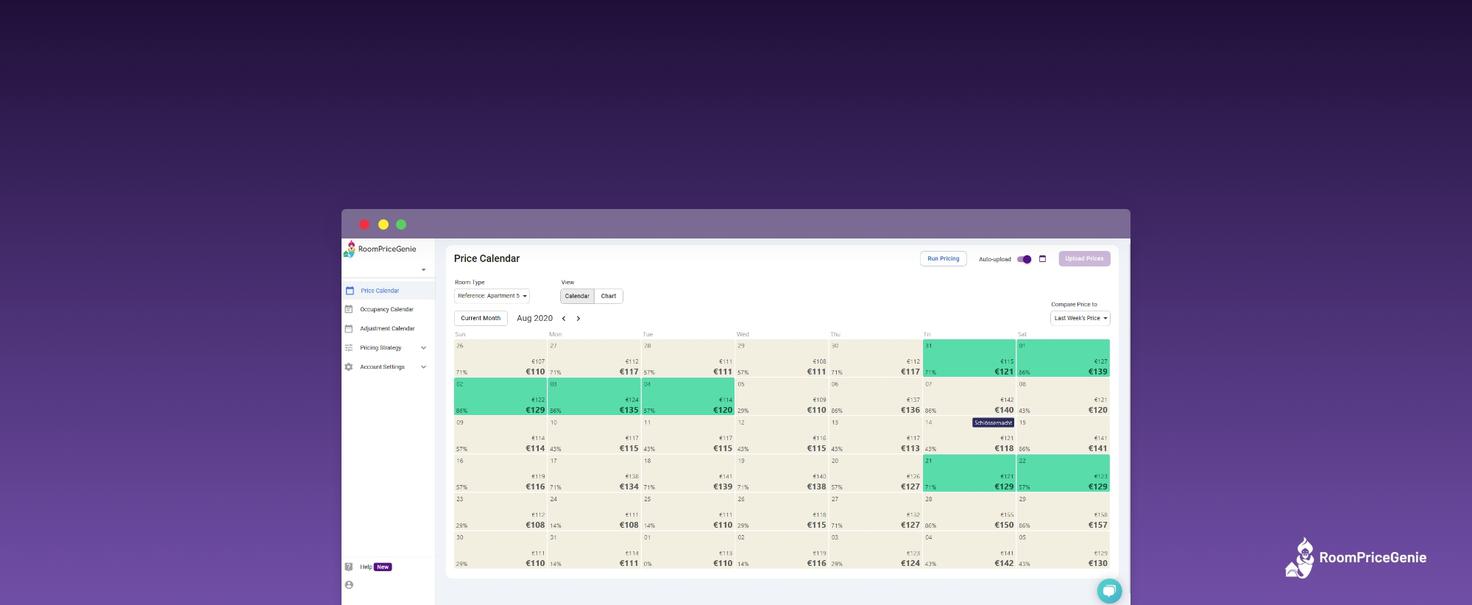This screenshot has height=605, width=1472.
Task: Click the user profile icon in sidebar
Action: point(349,585)
